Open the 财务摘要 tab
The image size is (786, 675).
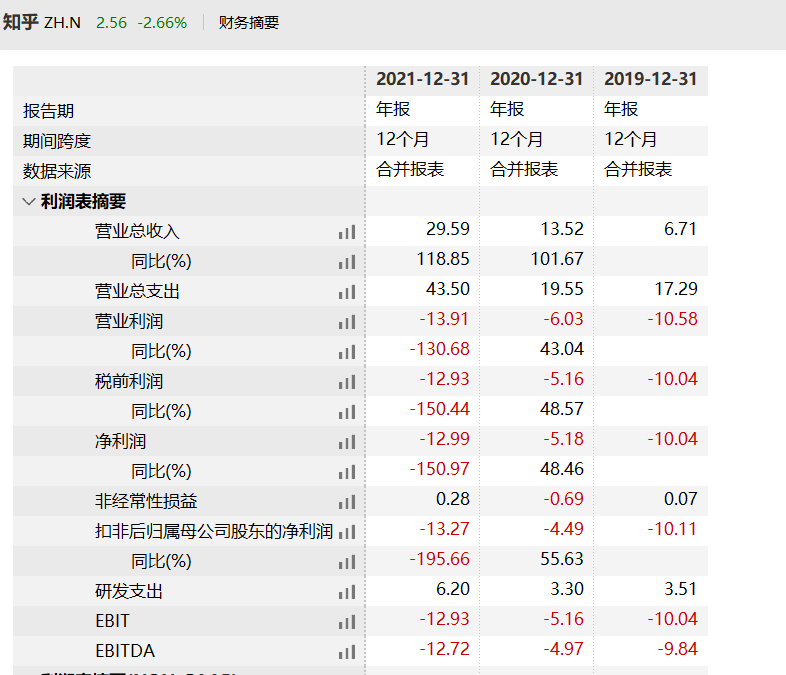coord(249,23)
